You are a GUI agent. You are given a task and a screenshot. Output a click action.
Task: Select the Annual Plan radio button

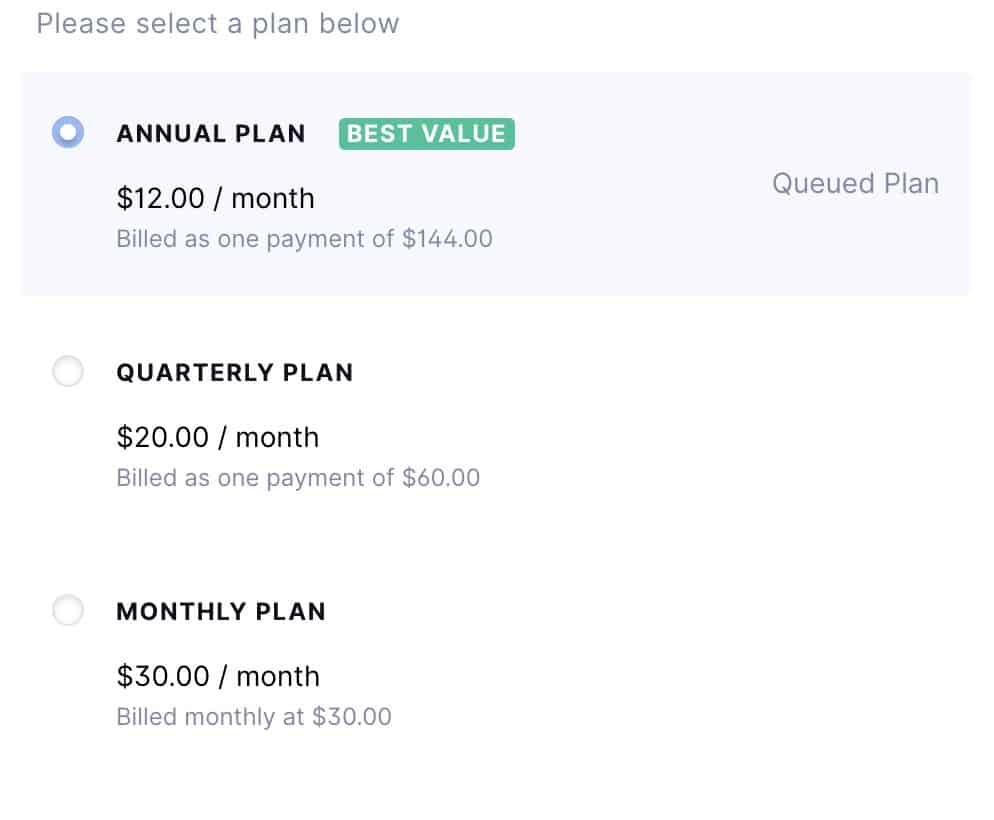tap(68, 133)
